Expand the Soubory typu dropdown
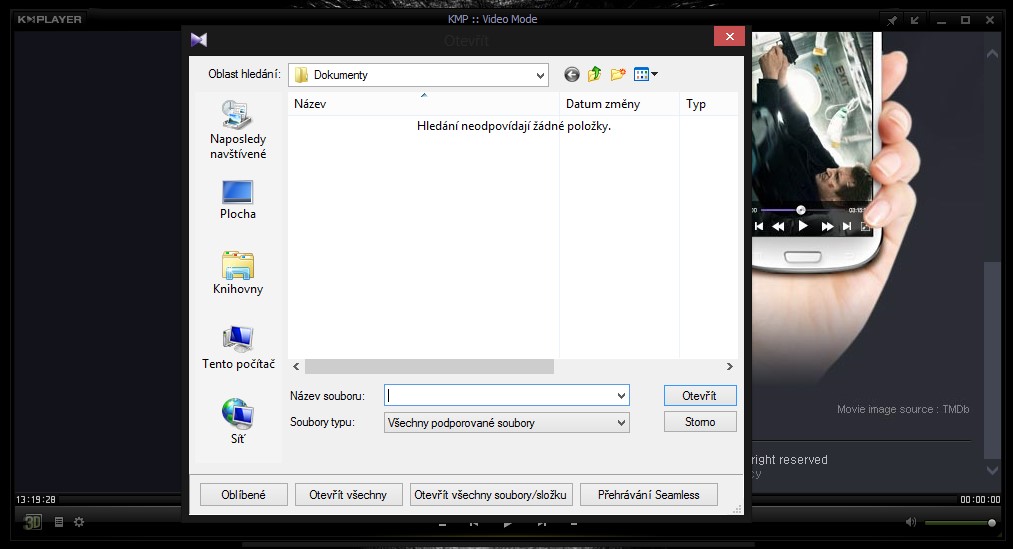 point(621,423)
